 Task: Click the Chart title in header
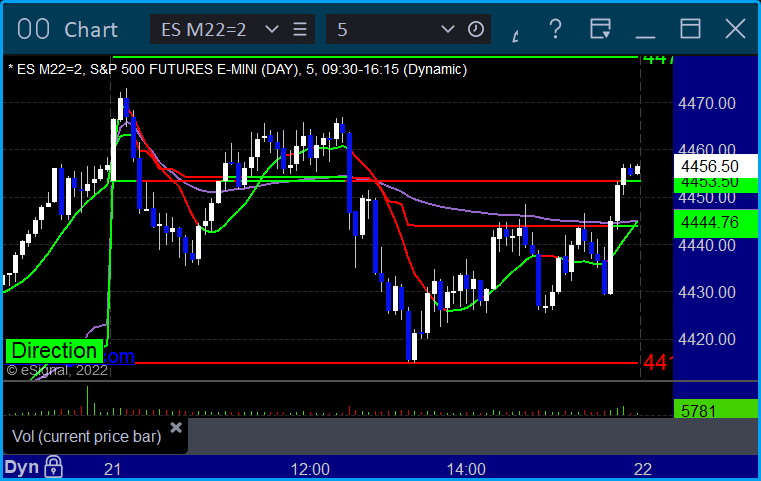point(91,30)
